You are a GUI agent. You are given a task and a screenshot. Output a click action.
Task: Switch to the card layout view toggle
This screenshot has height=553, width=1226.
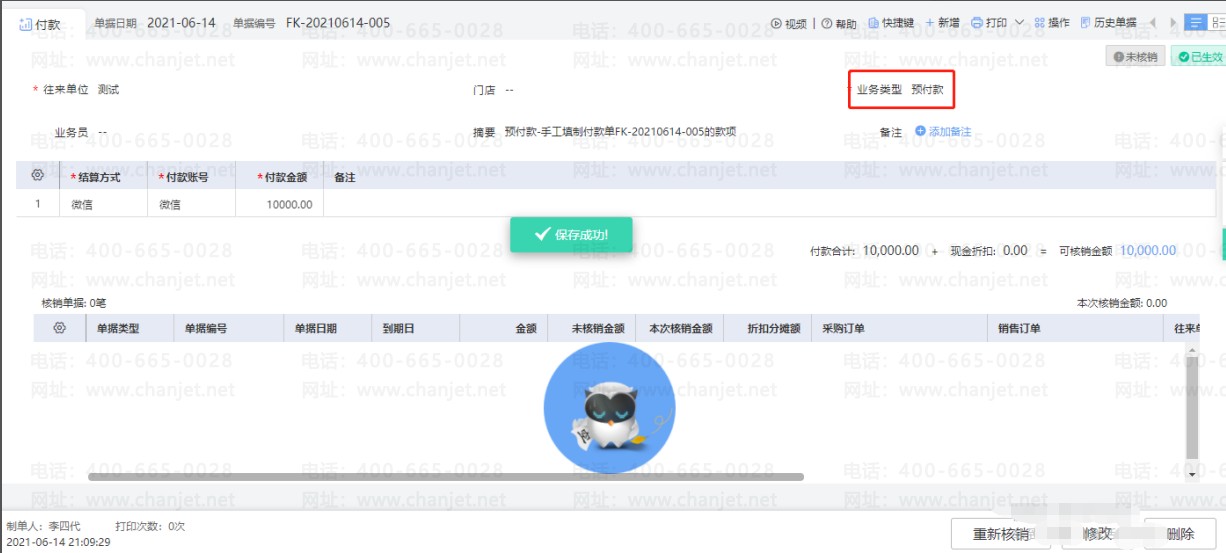(x=1217, y=22)
